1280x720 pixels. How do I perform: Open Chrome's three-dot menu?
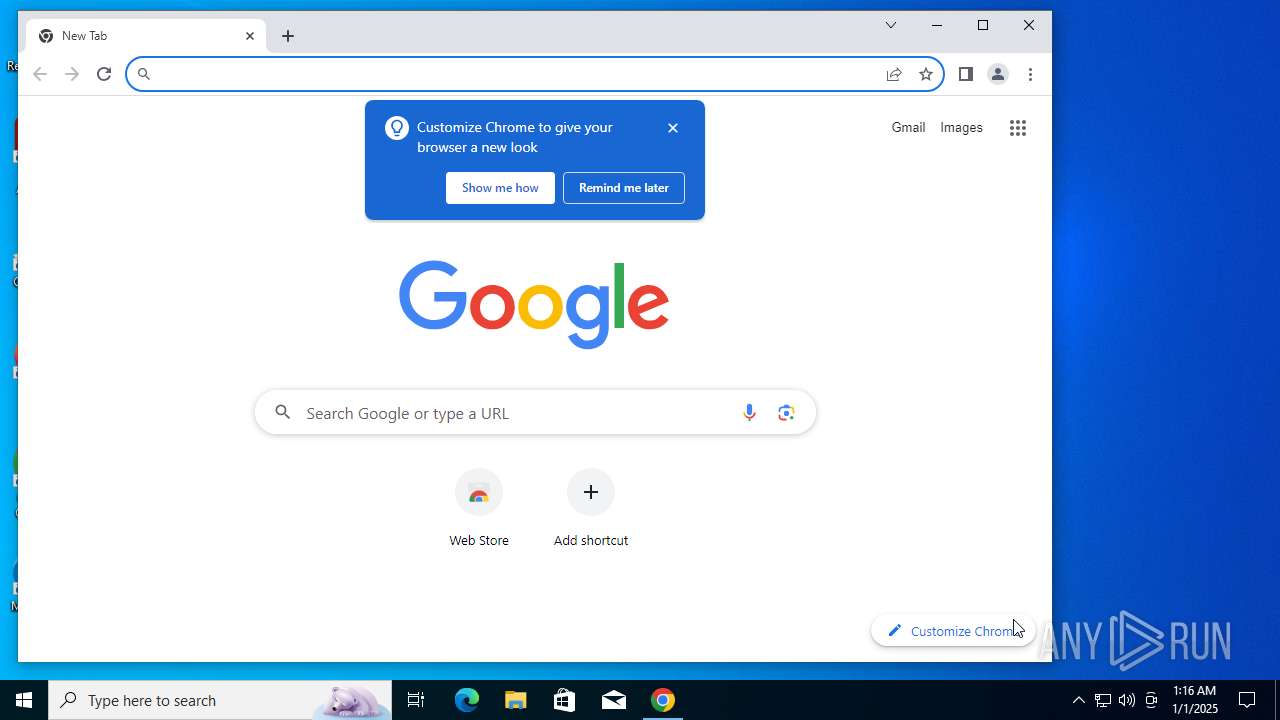click(x=1030, y=74)
